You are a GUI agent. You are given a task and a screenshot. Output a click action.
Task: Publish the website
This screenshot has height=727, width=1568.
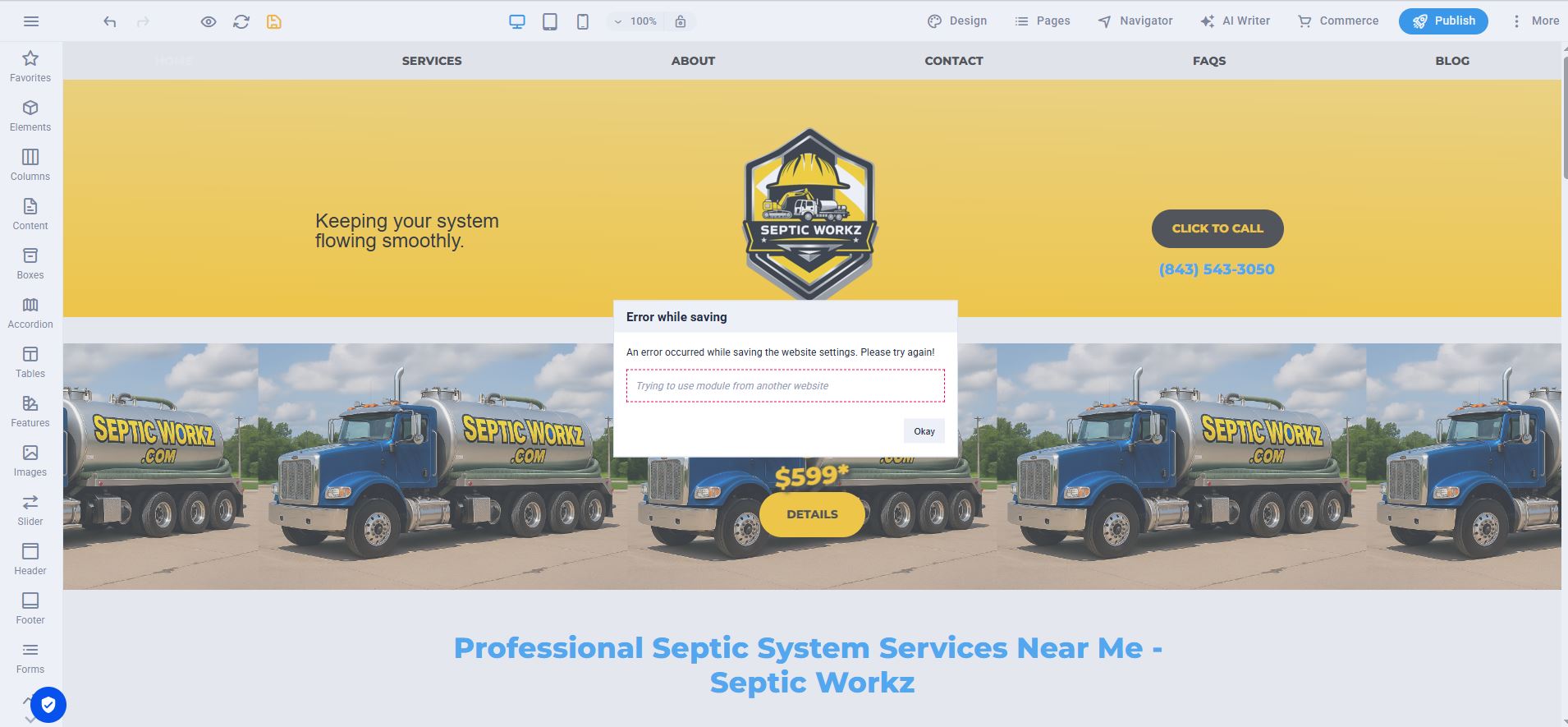(x=1443, y=21)
